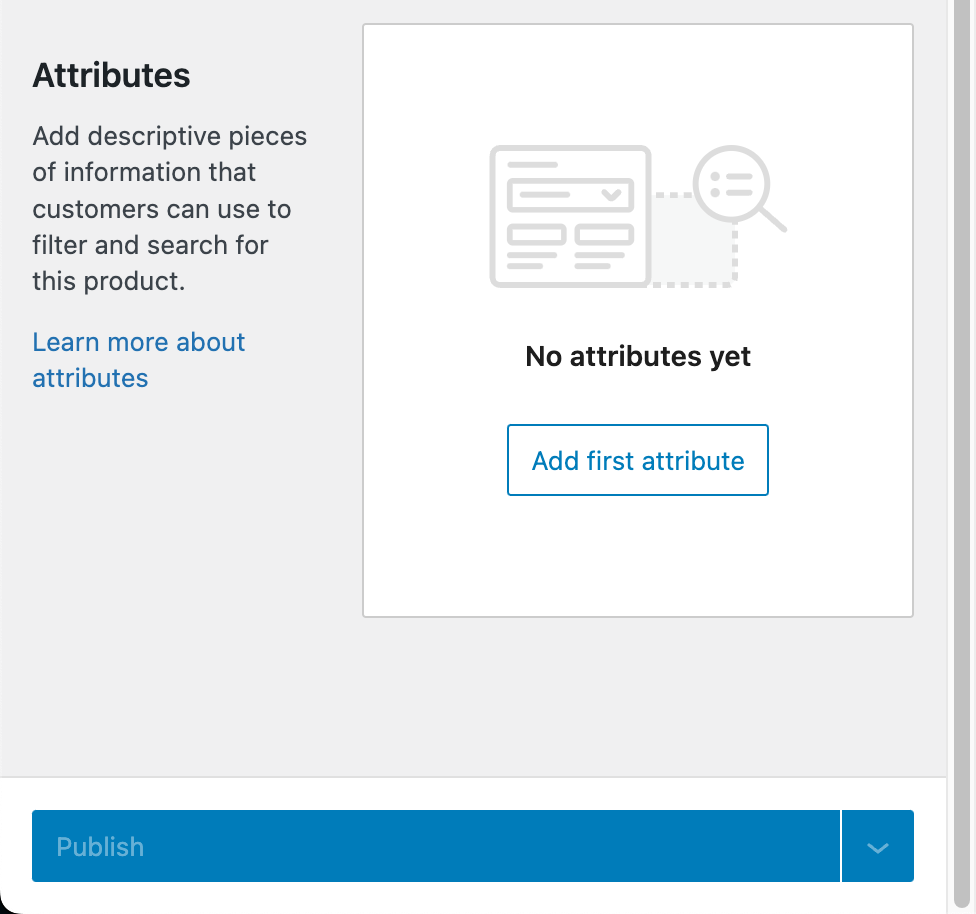The image size is (976, 914).
Task: Publish the product with the Publish button
Action: point(436,846)
